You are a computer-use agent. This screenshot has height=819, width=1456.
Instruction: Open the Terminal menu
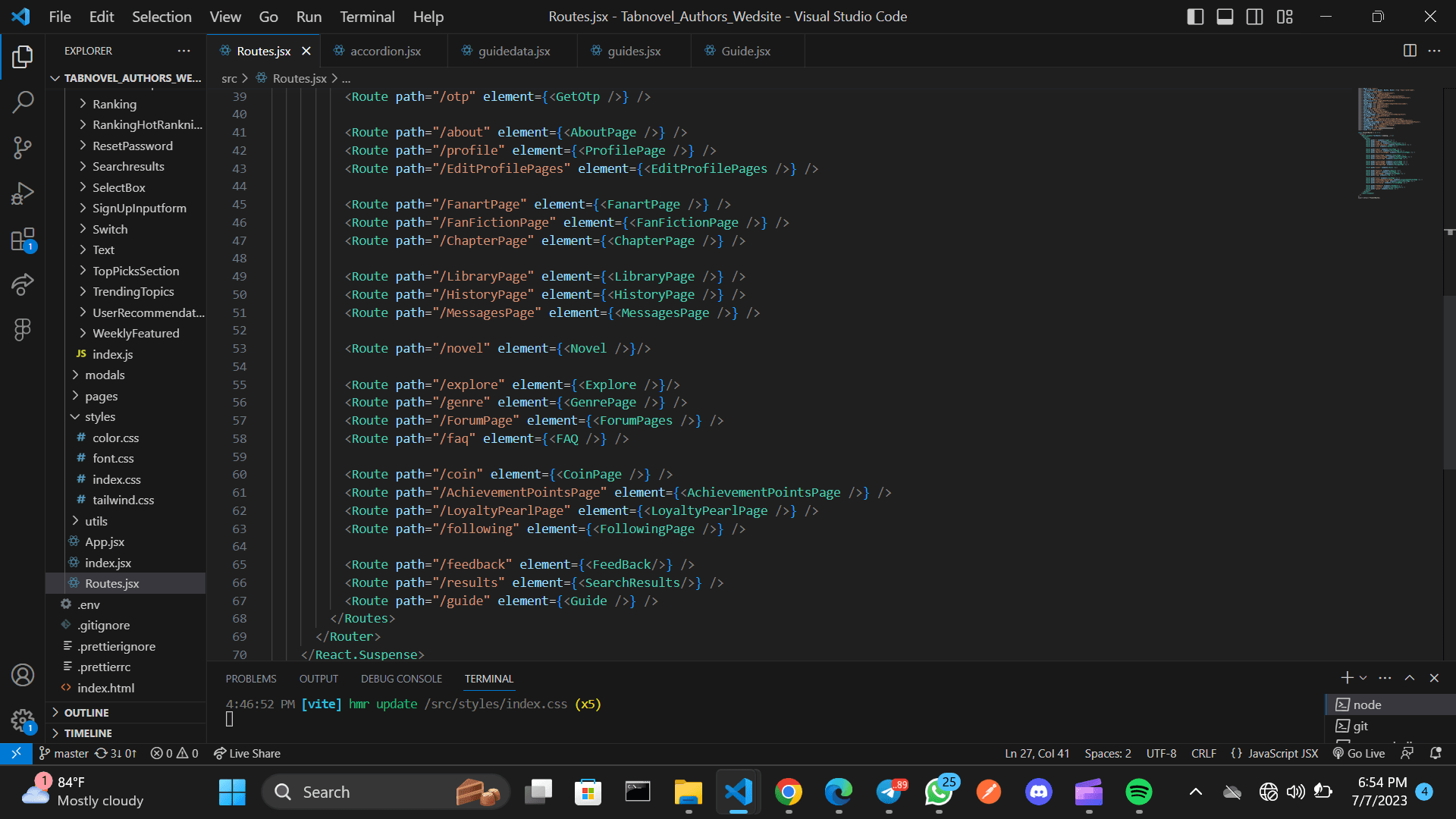click(x=367, y=17)
